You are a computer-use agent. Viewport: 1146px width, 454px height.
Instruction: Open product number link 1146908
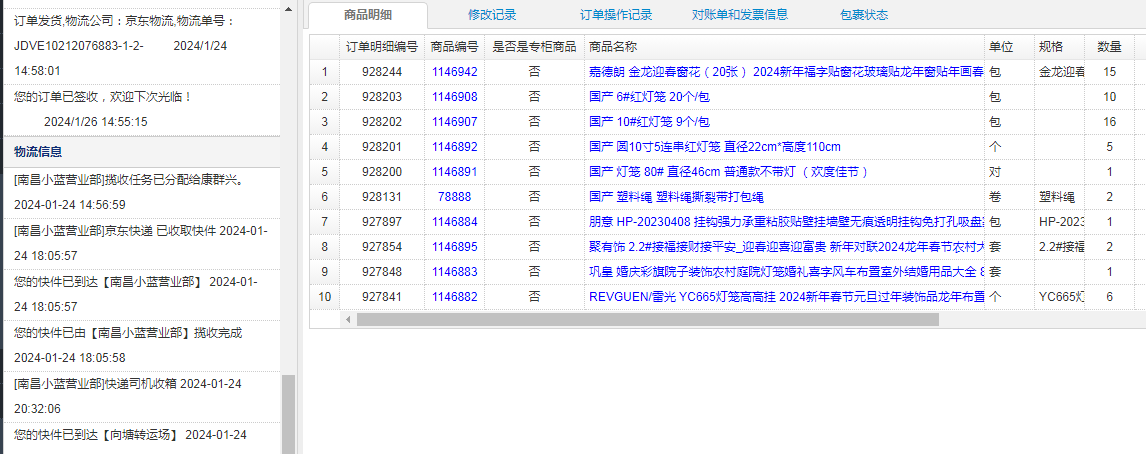pos(455,97)
